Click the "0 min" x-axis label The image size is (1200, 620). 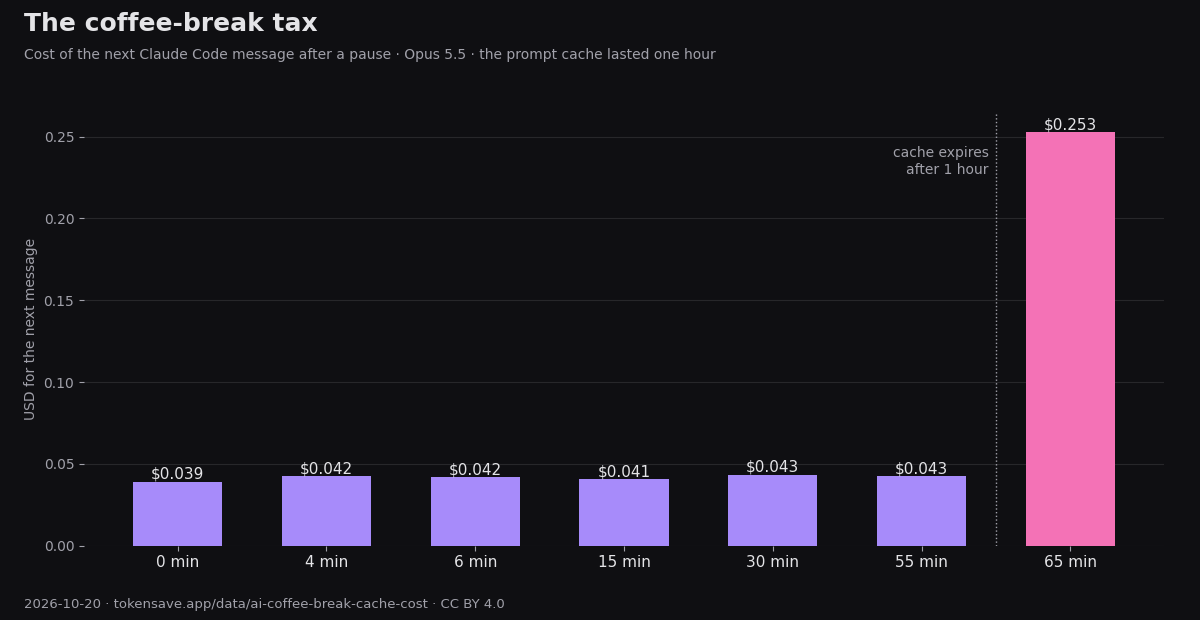point(177,562)
